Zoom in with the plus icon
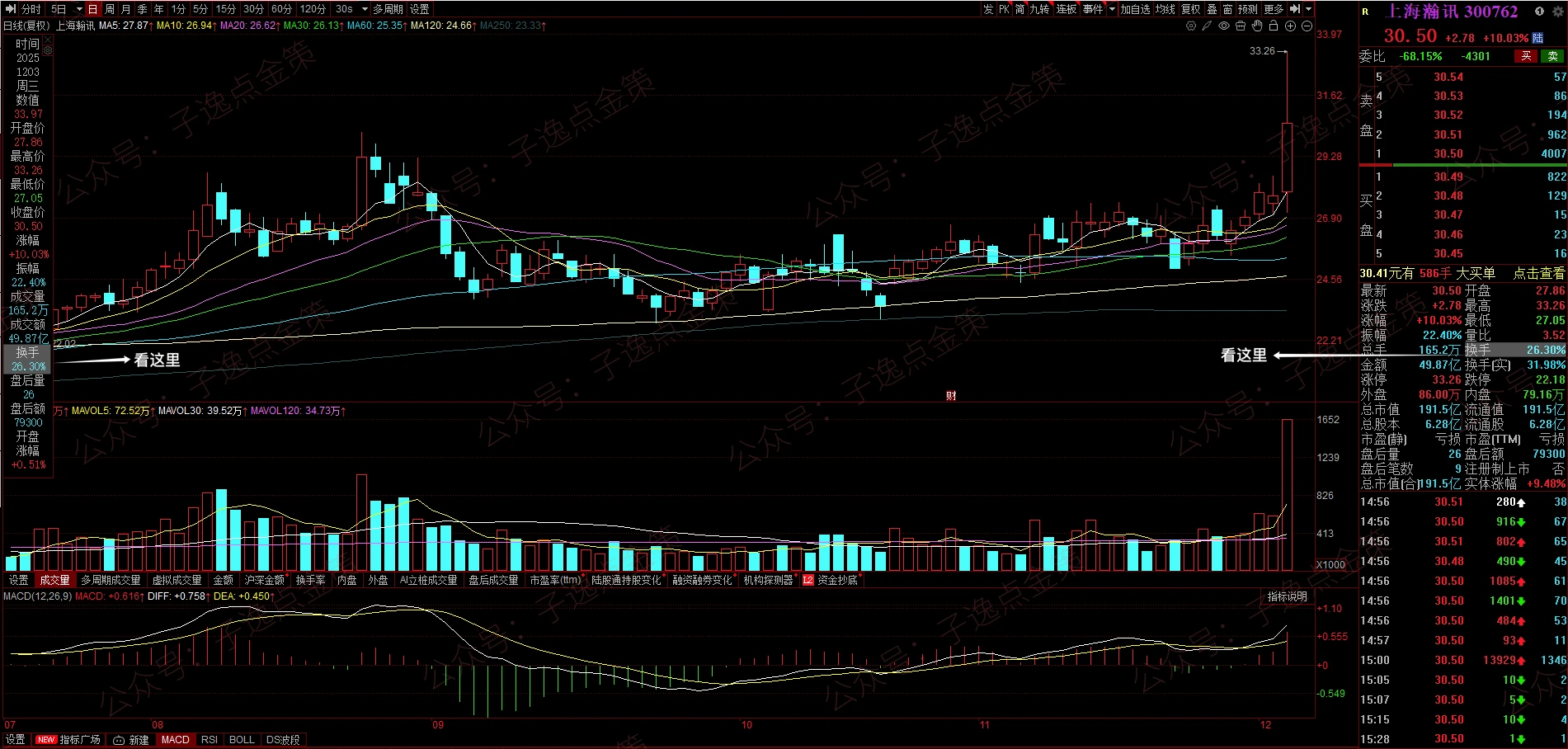The height and width of the screenshot is (749, 1568). point(1290,26)
